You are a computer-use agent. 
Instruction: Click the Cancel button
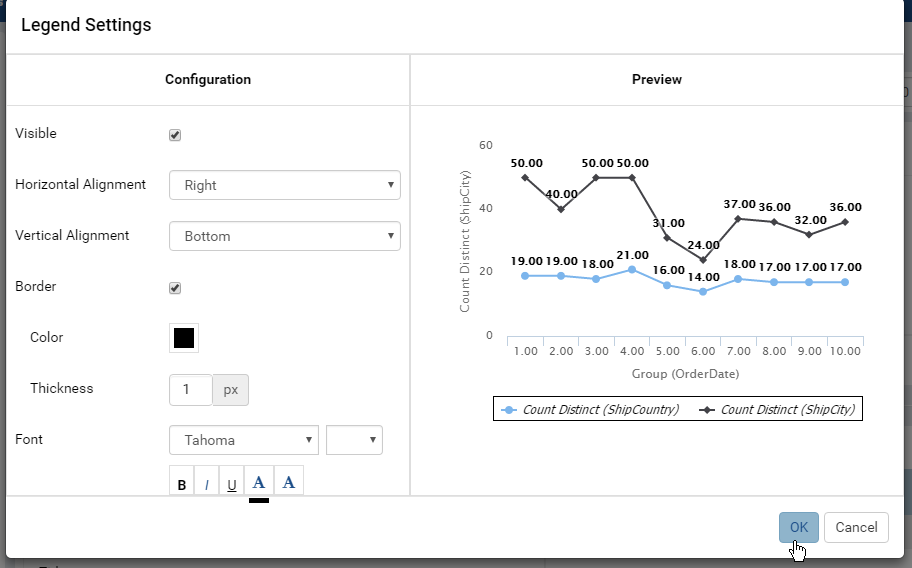[856, 527]
